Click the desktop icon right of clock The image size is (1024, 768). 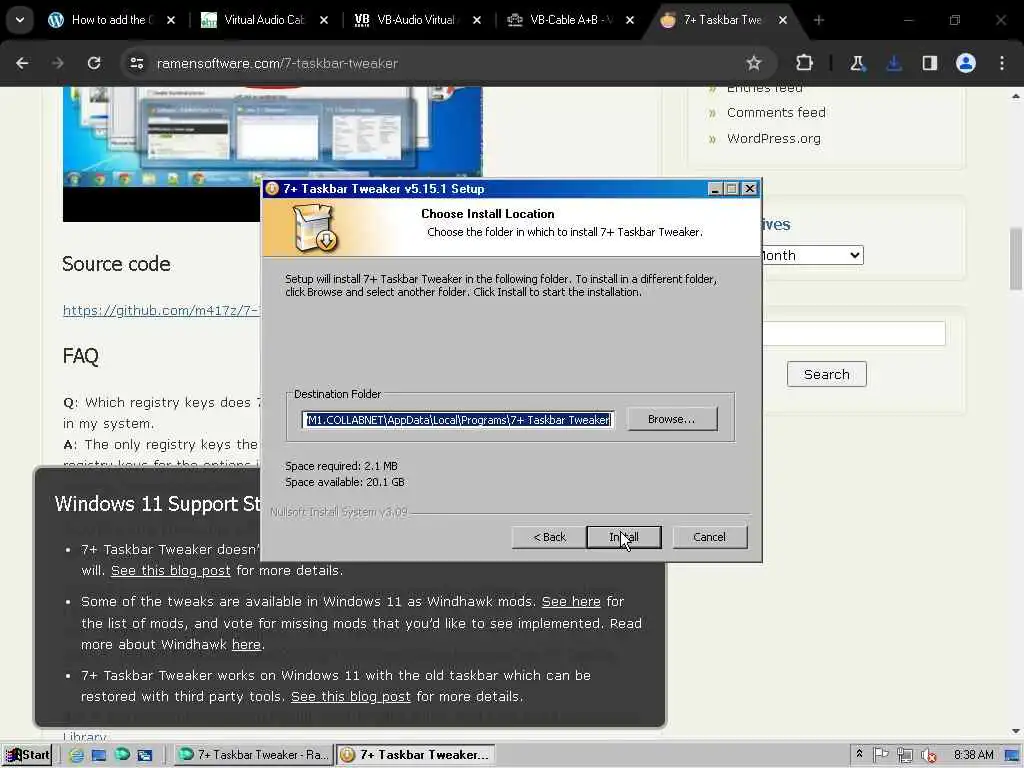(x=1012, y=756)
